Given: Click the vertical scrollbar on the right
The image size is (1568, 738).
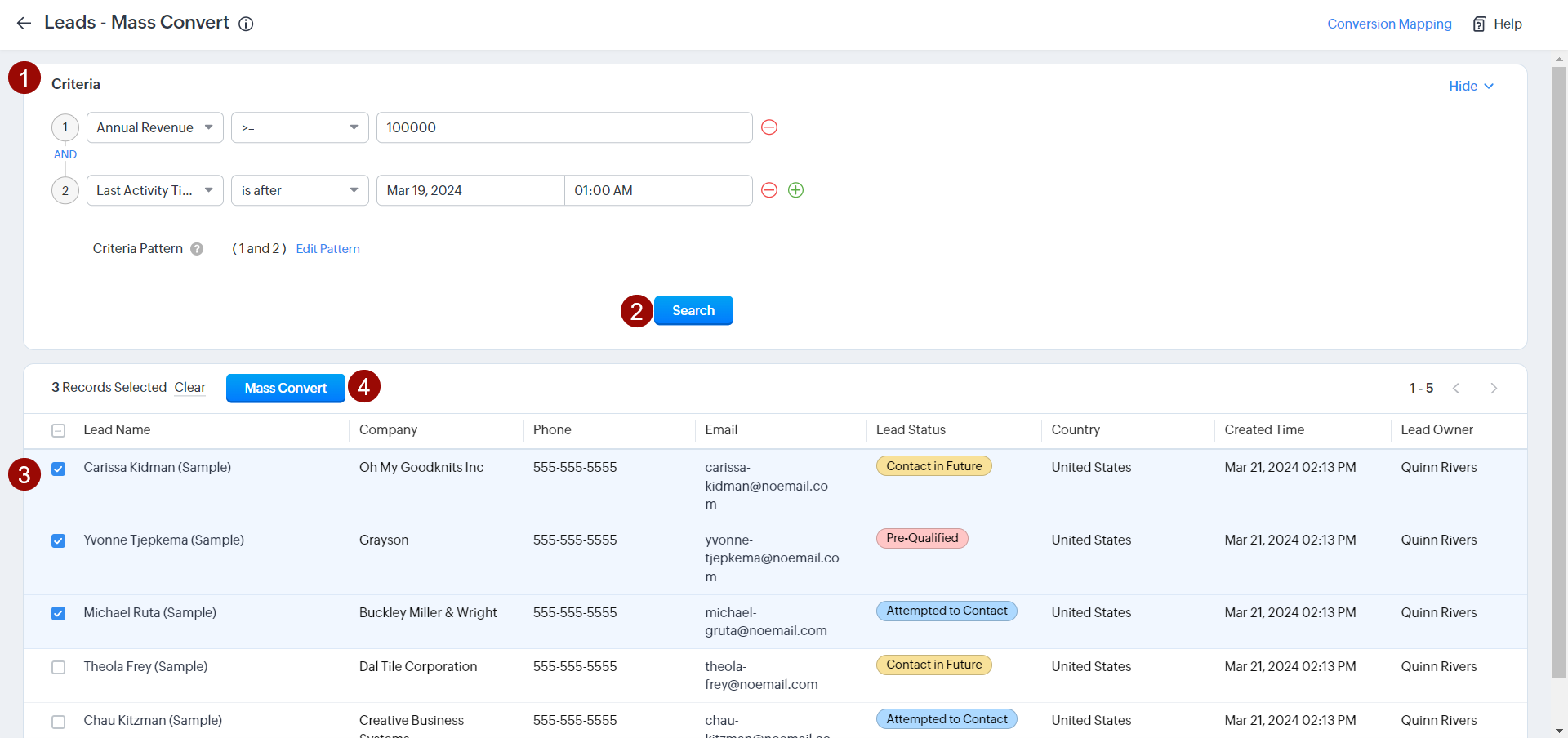Looking at the screenshot, I should 1559,367.
